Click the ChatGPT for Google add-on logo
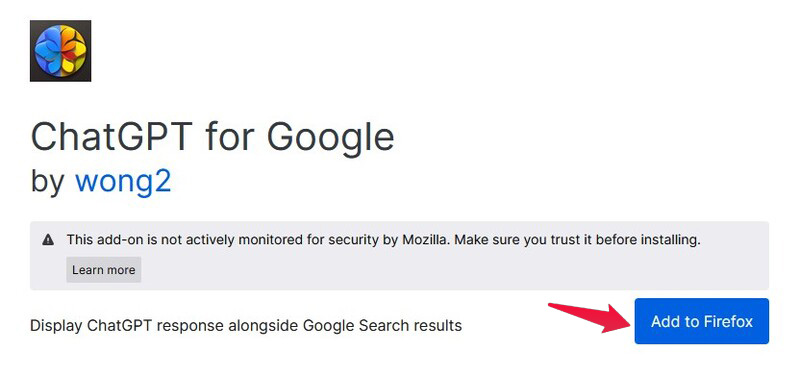The height and width of the screenshot is (376, 800). pos(60,51)
